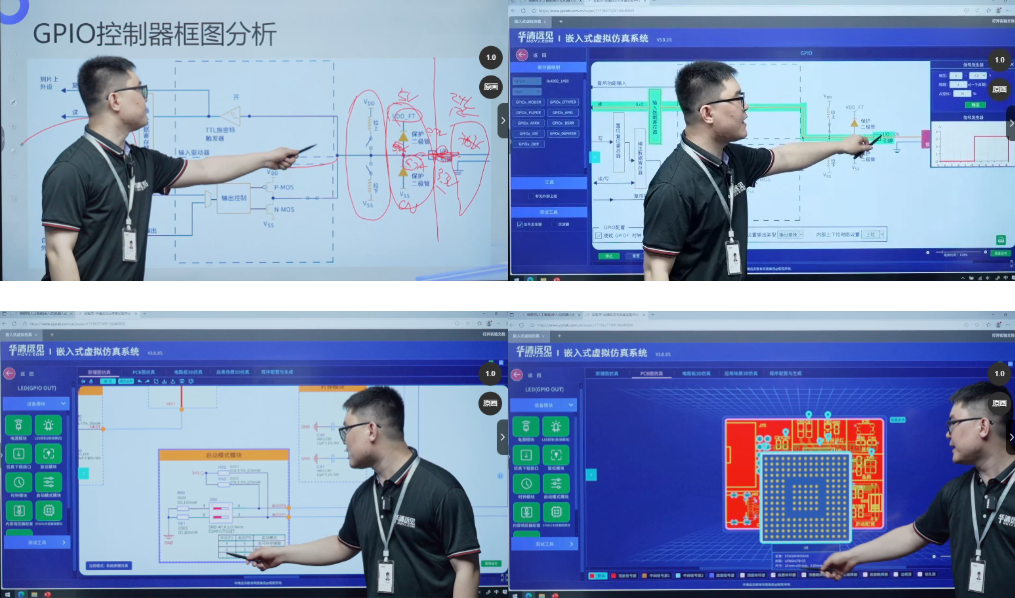Screen dimensions: 1015x598
Task: Click the boot mode module icon in bottom-right frame
Action: click(x=557, y=483)
